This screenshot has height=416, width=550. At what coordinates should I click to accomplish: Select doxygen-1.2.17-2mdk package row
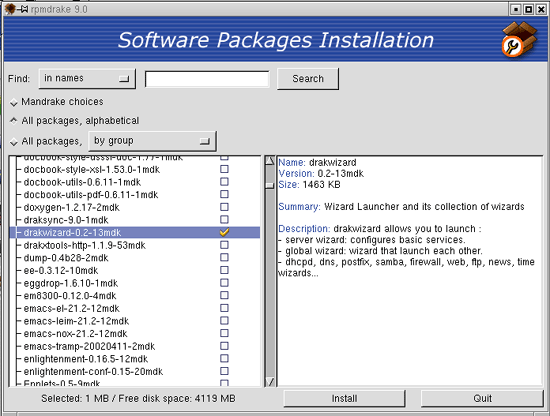[x=135, y=207]
